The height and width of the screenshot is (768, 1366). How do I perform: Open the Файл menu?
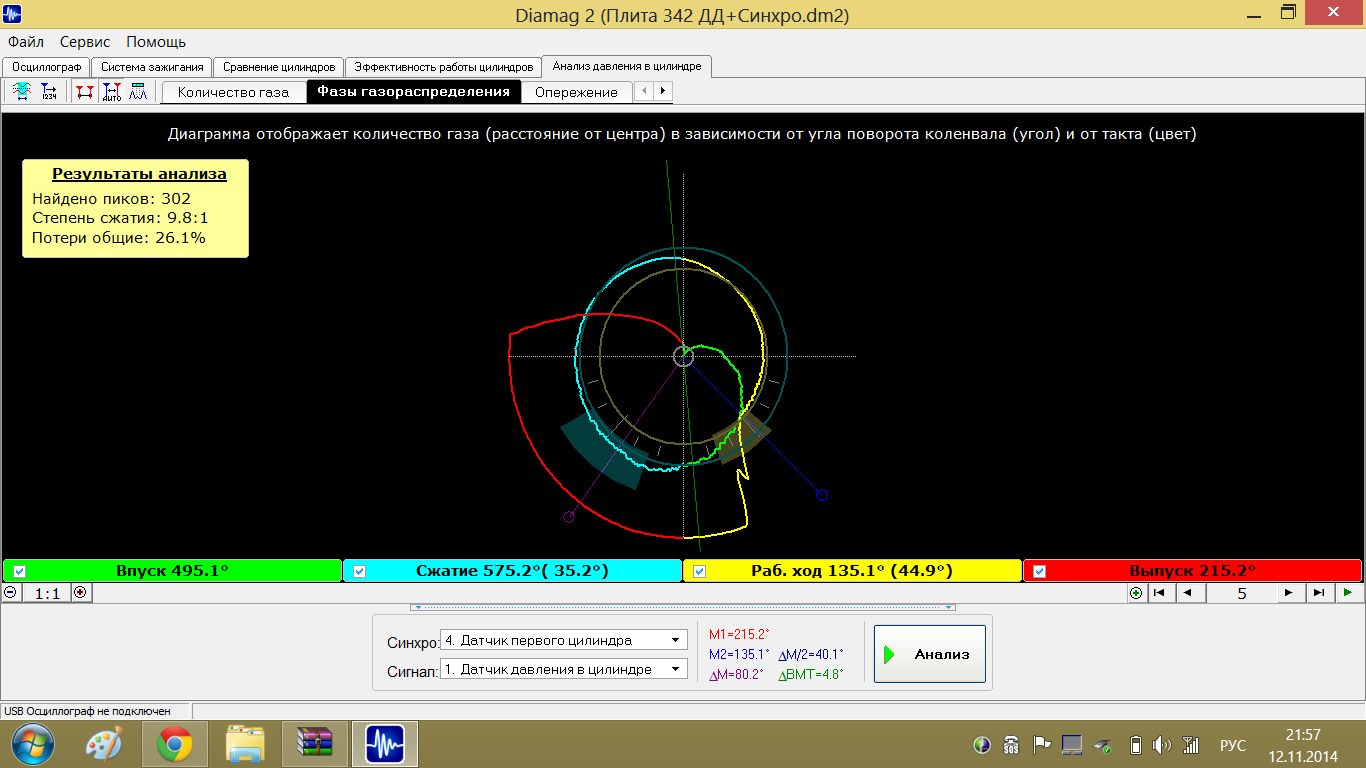point(26,42)
